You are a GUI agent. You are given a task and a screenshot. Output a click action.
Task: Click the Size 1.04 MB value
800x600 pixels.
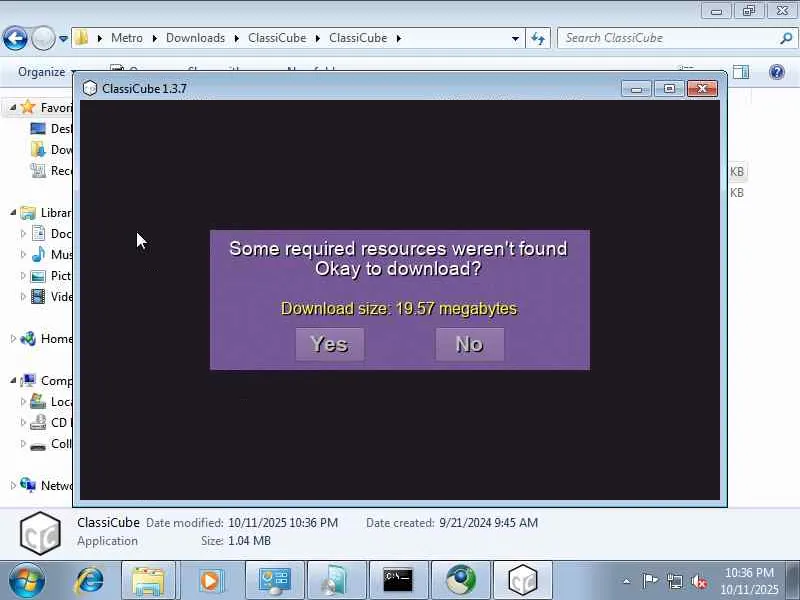pos(249,541)
